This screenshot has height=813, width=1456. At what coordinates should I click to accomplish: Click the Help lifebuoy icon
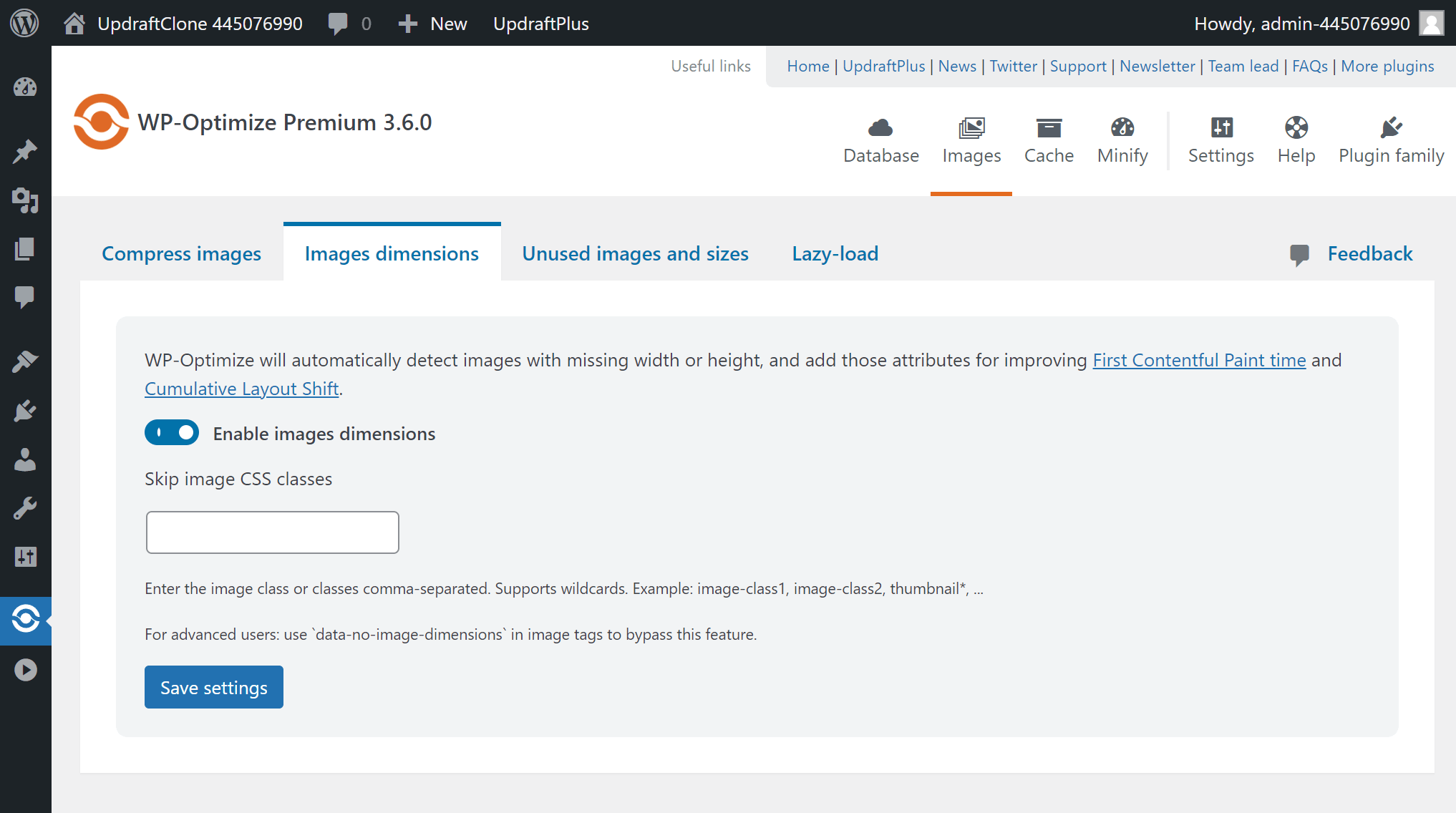tap(1296, 127)
